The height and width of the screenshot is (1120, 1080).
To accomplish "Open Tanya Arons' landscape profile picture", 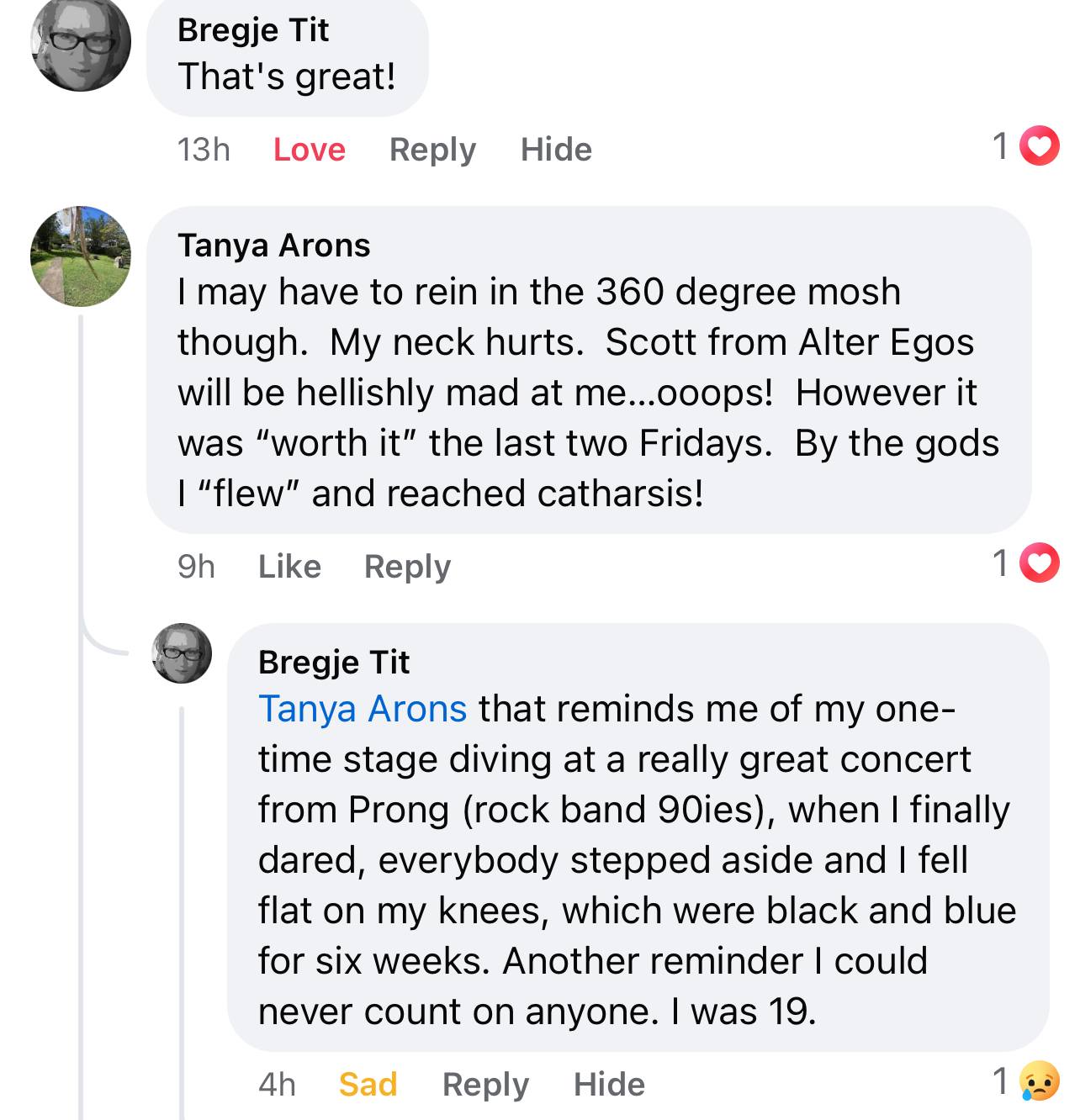I will 81,256.
